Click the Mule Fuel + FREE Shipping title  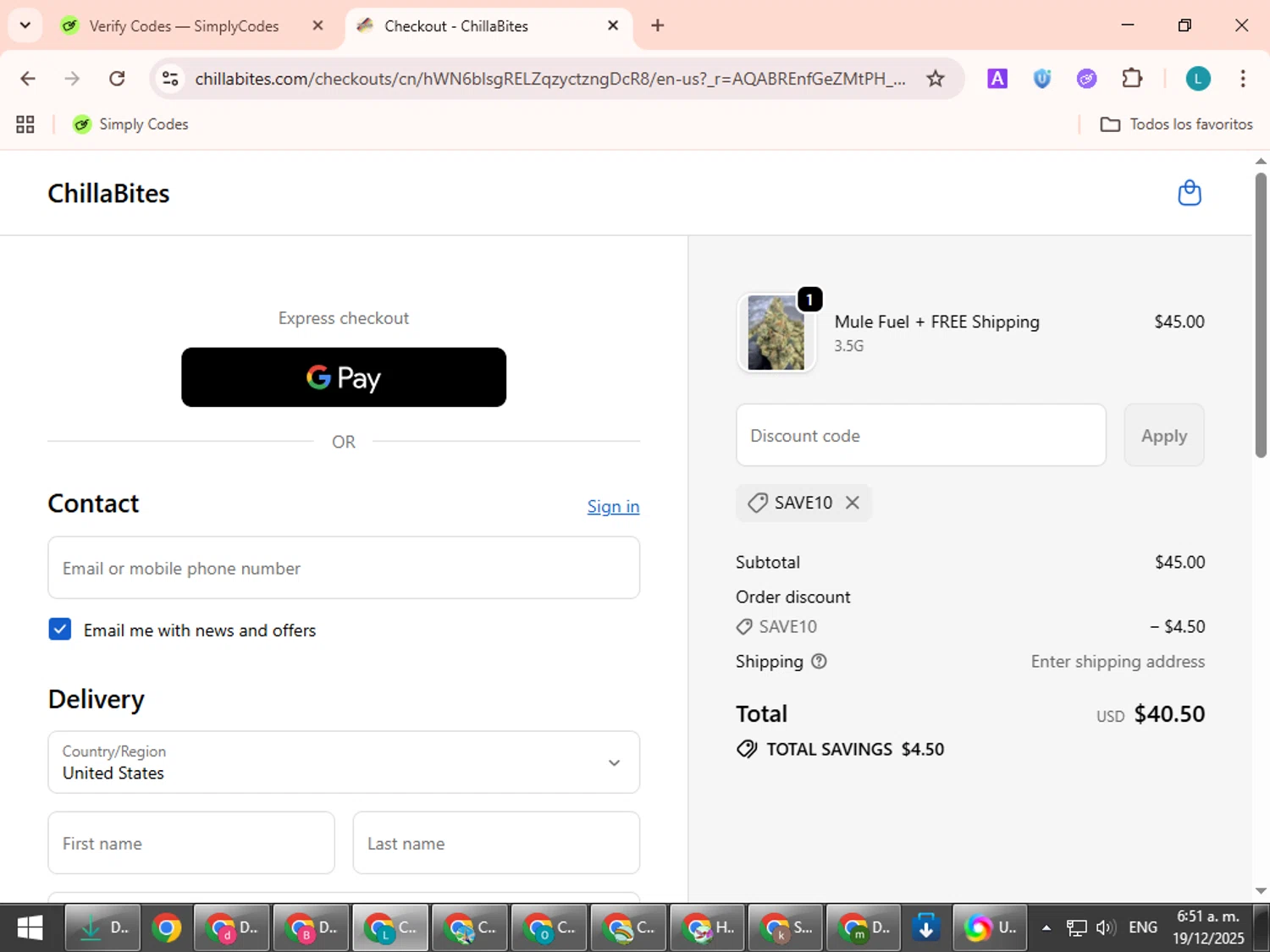point(936,322)
